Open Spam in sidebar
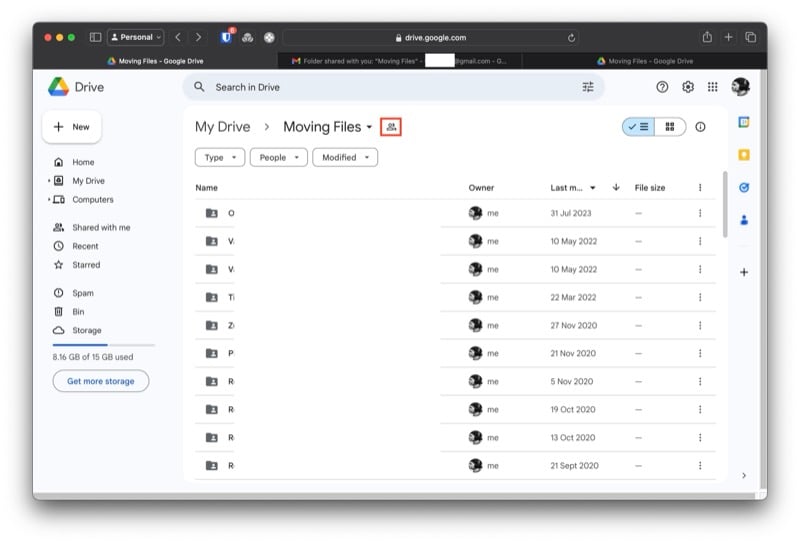800x543 pixels. [83, 293]
